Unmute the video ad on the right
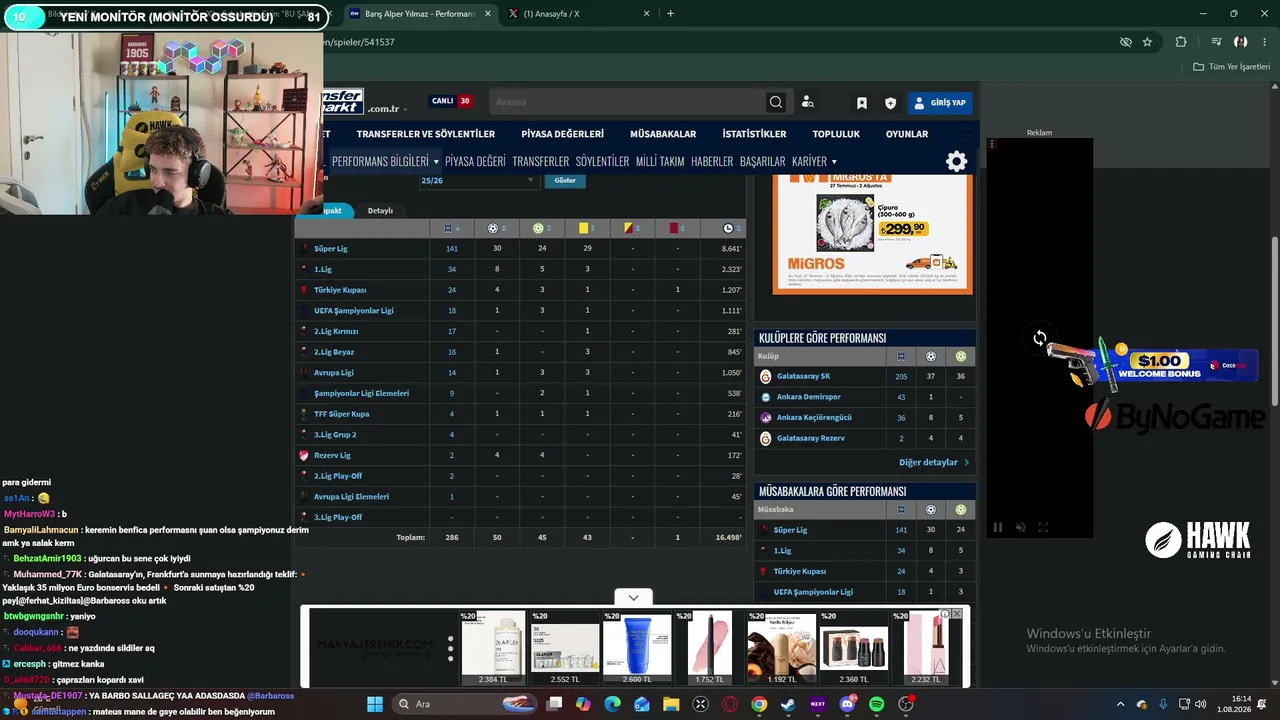The height and width of the screenshot is (720, 1280). (1020, 527)
